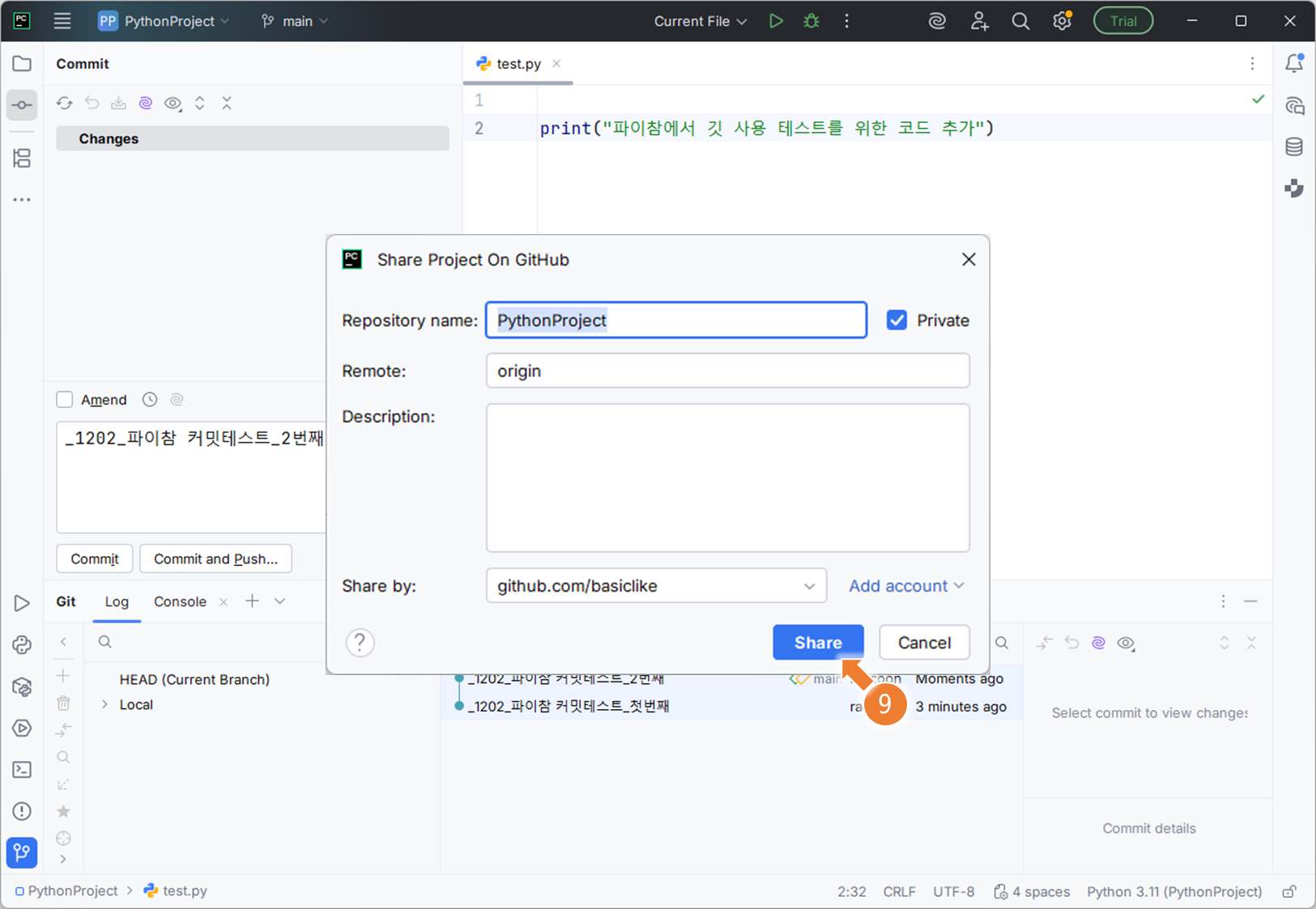Open Terminal tool window icon
The width and height of the screenshot is (1316, 909).
(22, 770)
